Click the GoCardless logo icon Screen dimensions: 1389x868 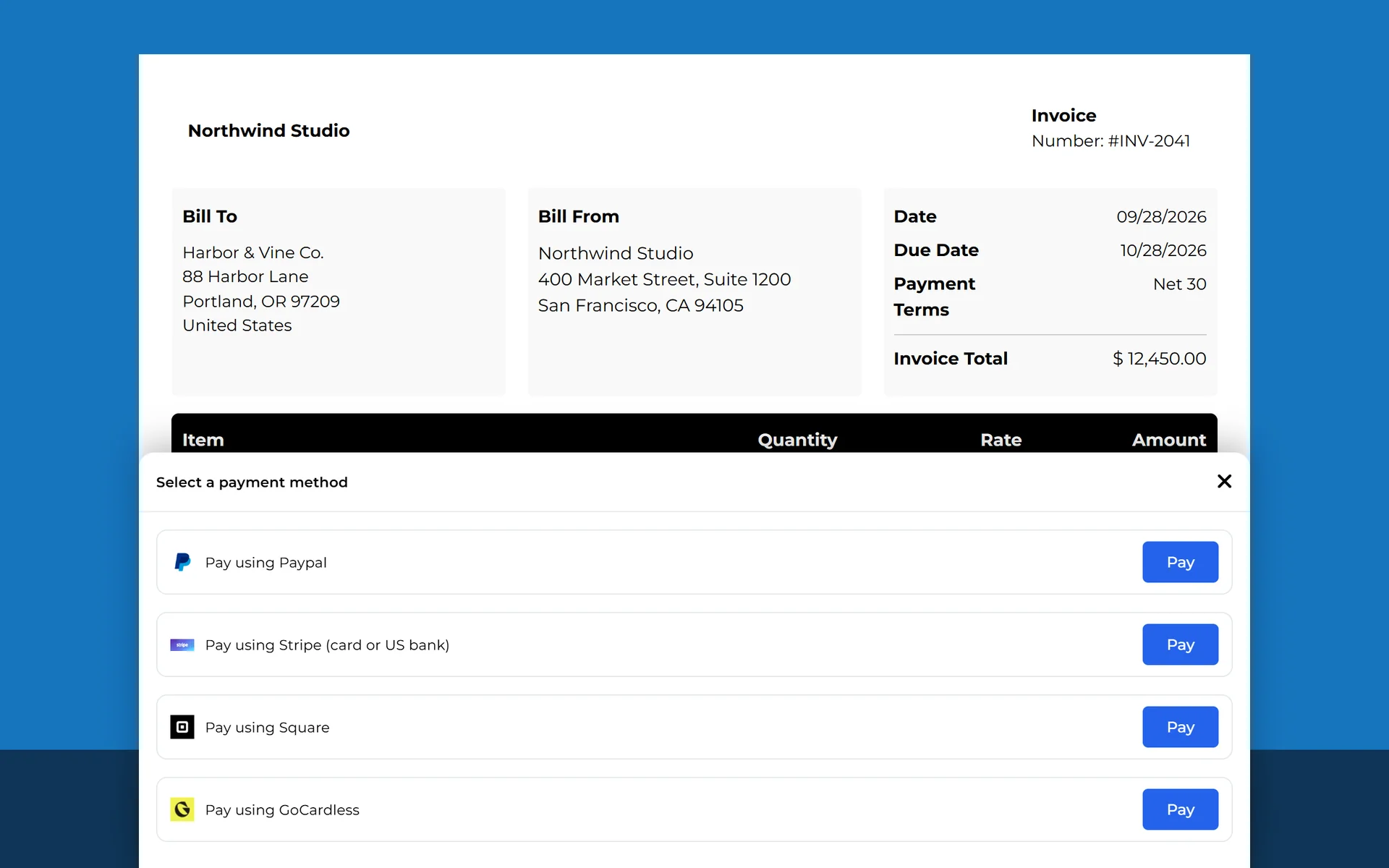(182, 809)
